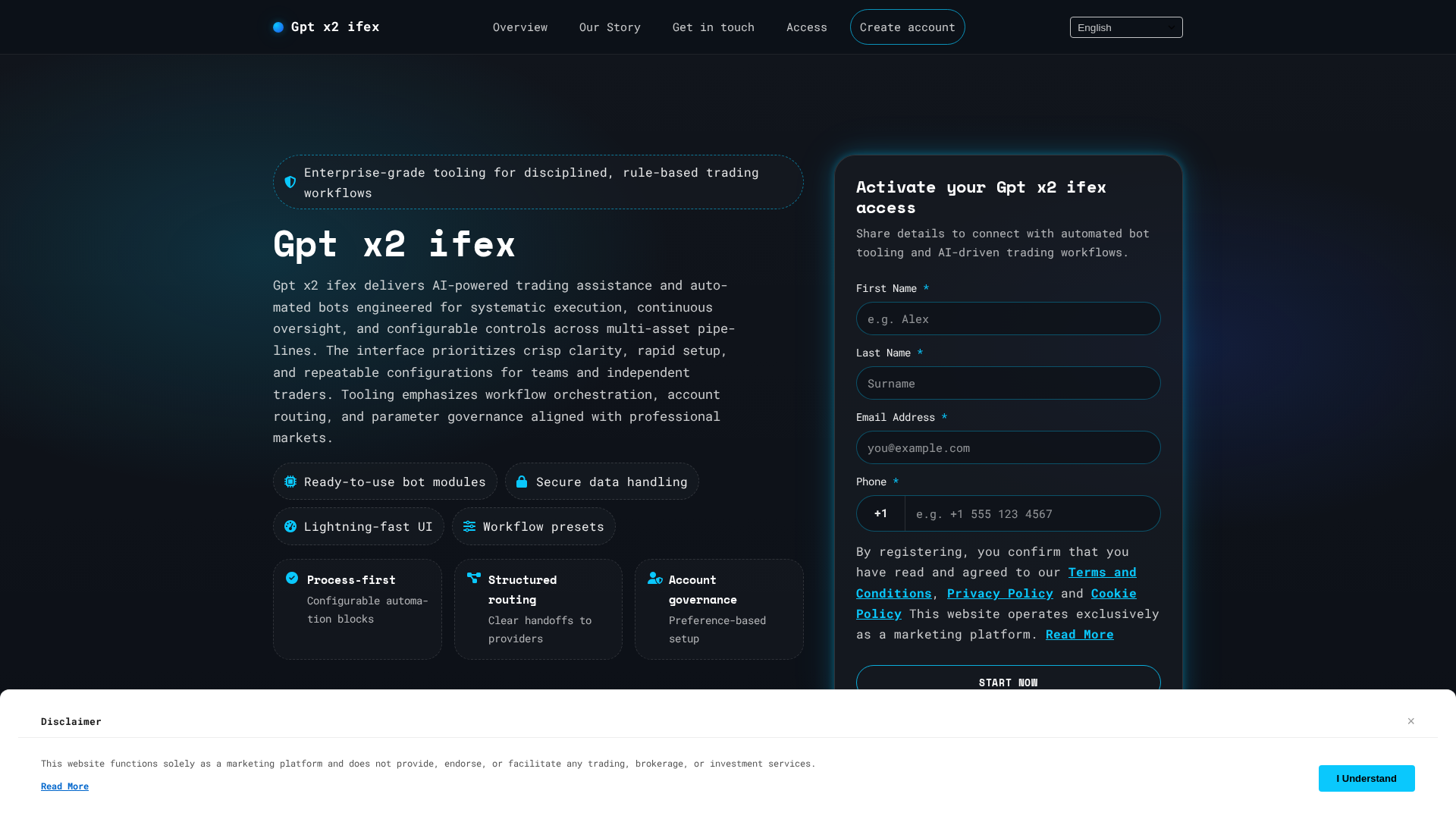Image resolution: width=1456 pixels, height=819 pixels.
Task: Close the disclaimer with the X icon
Action: tap(1411, 721)
